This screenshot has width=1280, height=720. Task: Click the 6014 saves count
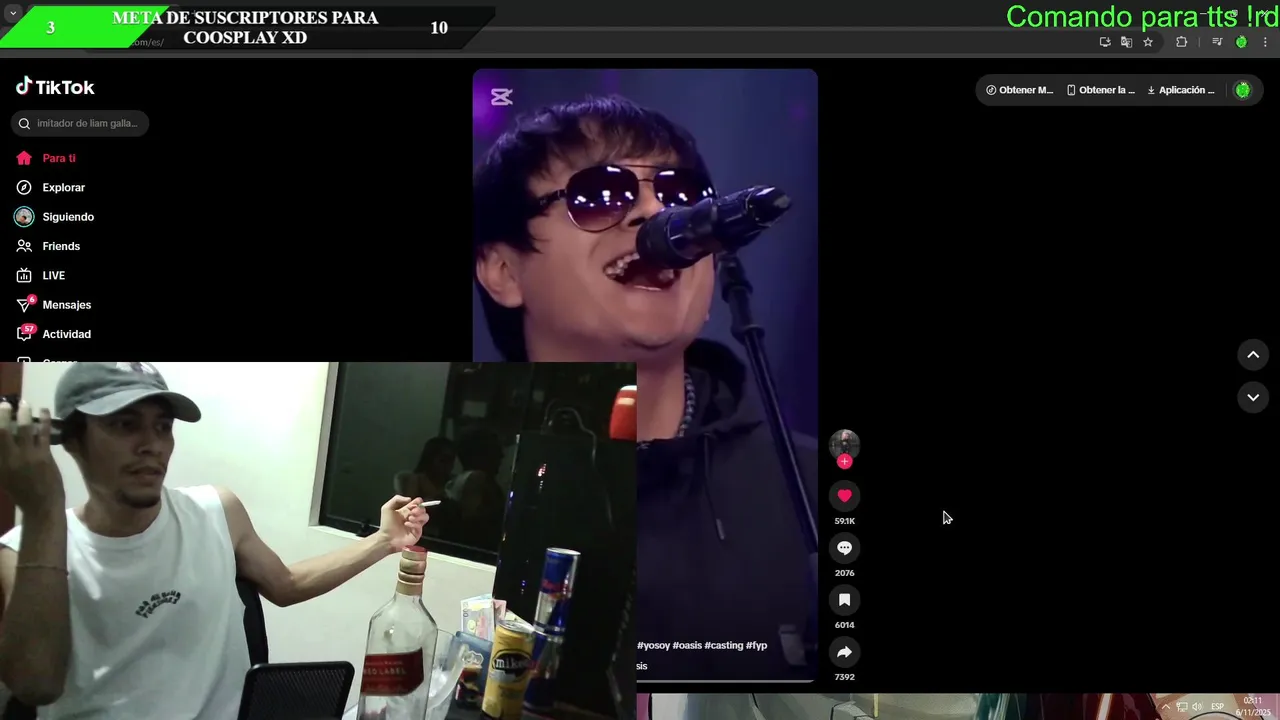(x=844, y=625)
